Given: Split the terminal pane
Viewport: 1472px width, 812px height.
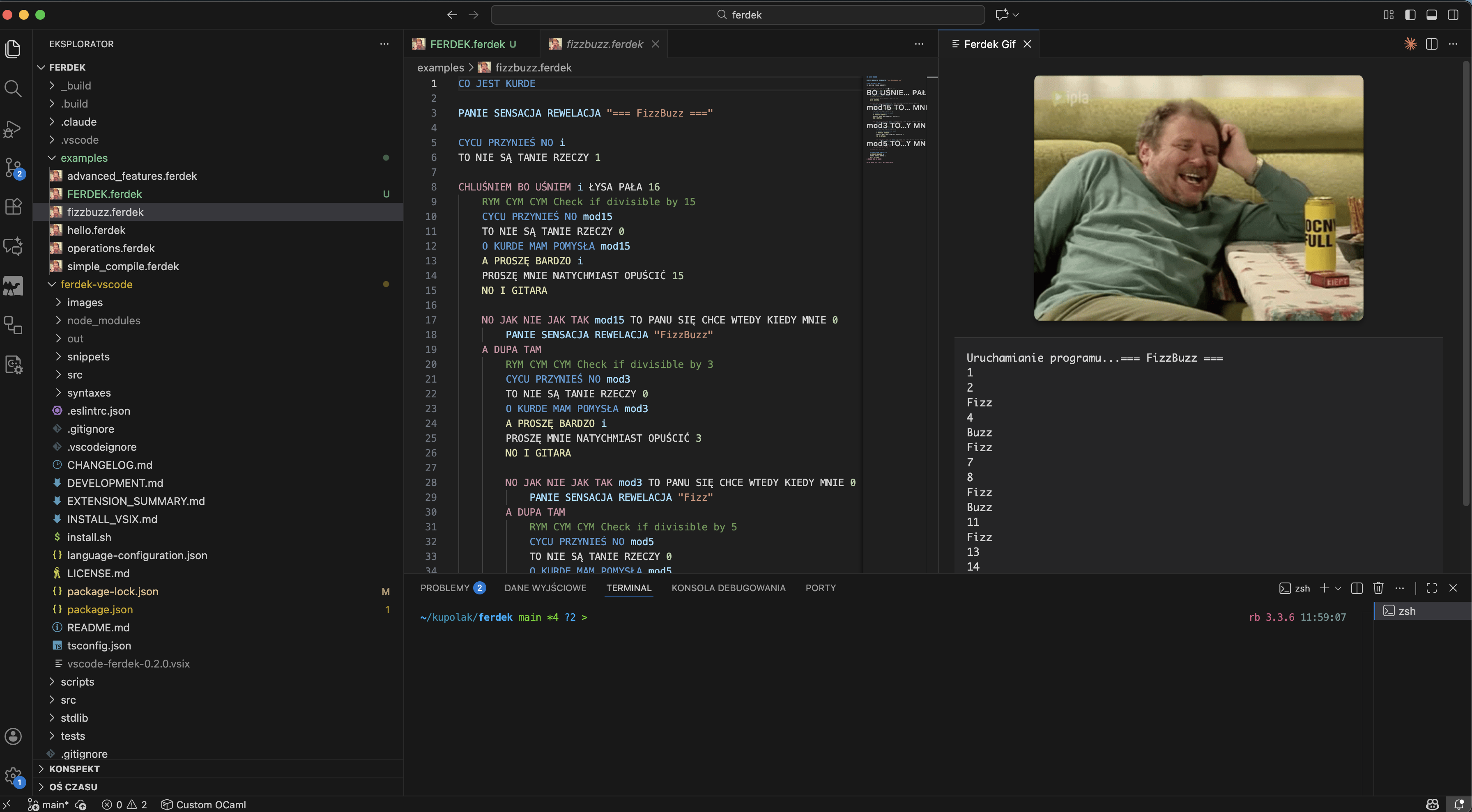Looking at the screenshot, I should [x=1357, y=587].
